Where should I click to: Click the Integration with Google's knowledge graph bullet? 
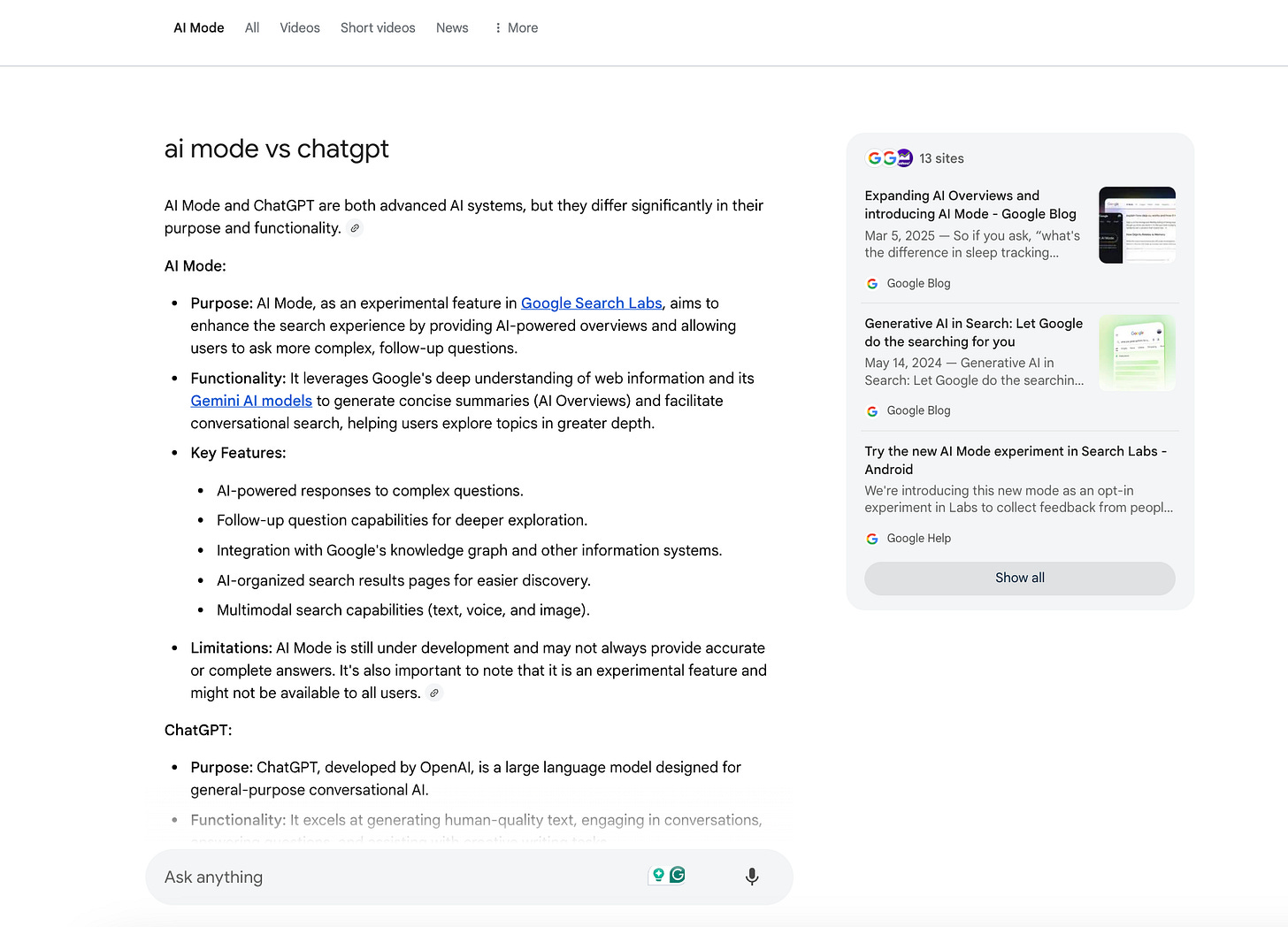[469, 551]
